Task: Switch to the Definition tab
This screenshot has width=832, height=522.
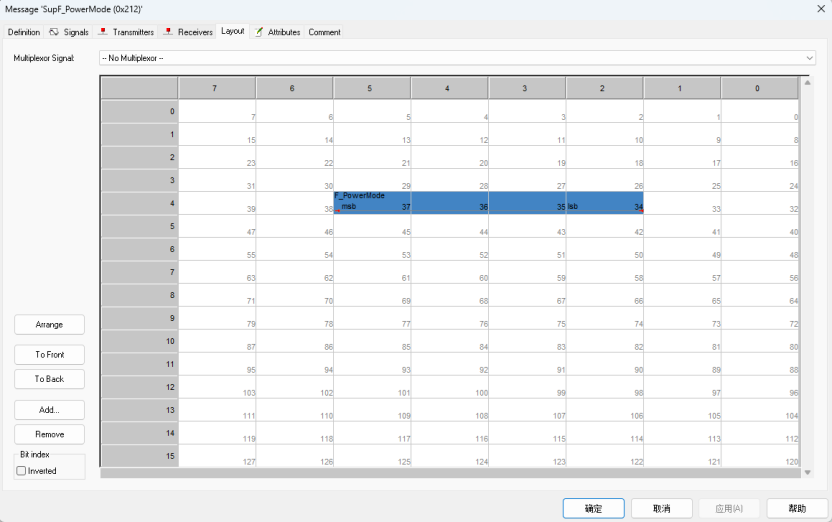Action: point(24,32)
